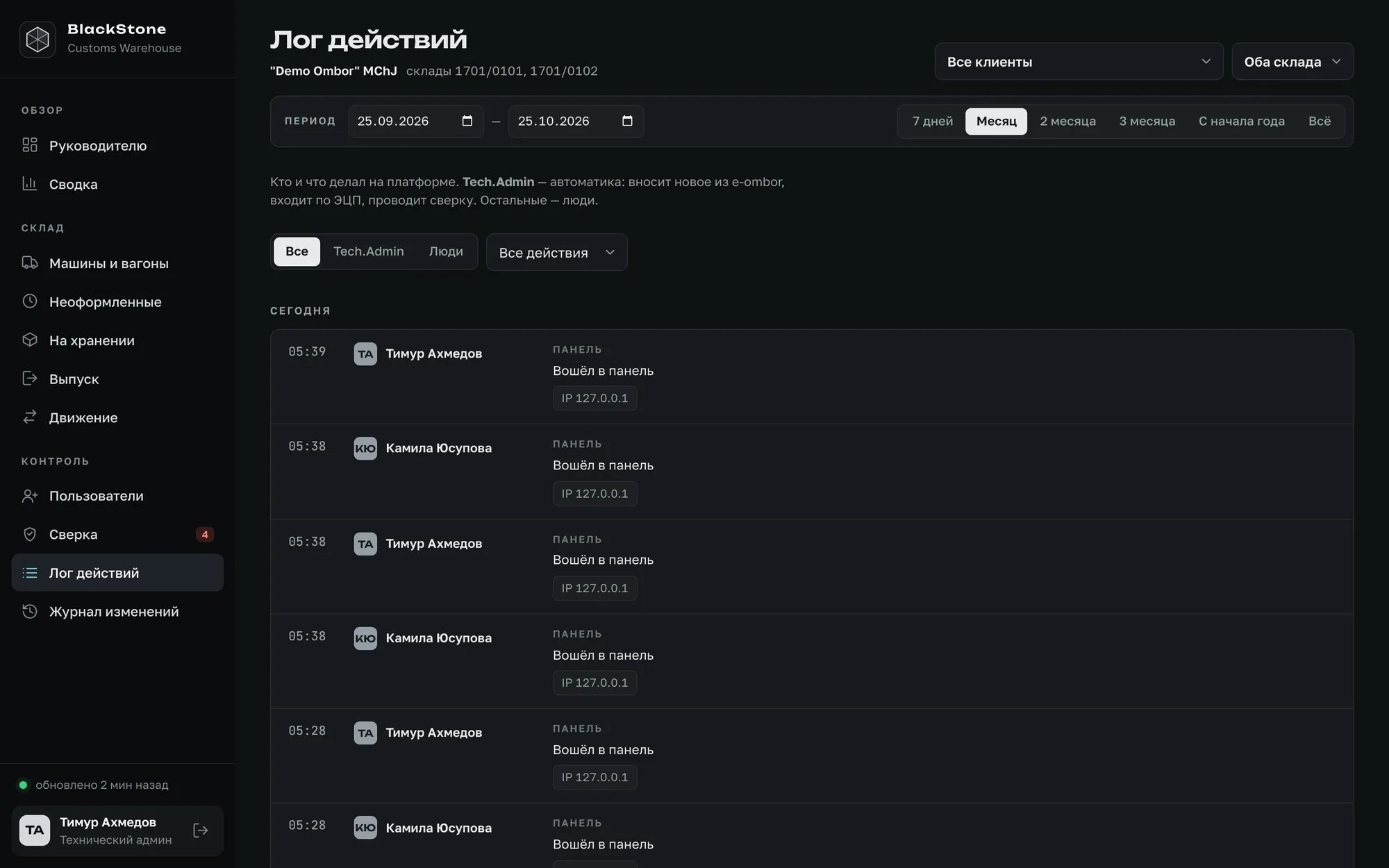Open calendar picker for start date 25.09.2026
This screenshot has width=1389, height=868.
467,121
